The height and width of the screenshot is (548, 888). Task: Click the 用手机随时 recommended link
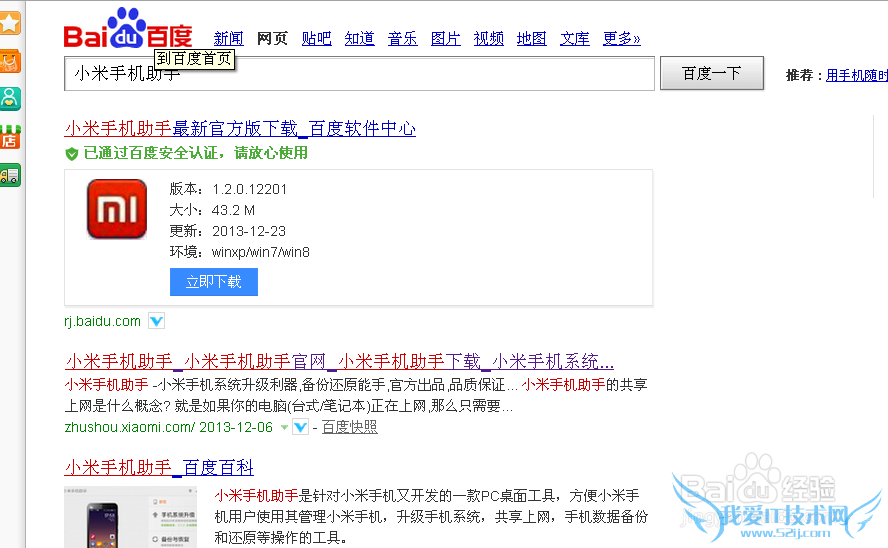[x=857, y=75]
